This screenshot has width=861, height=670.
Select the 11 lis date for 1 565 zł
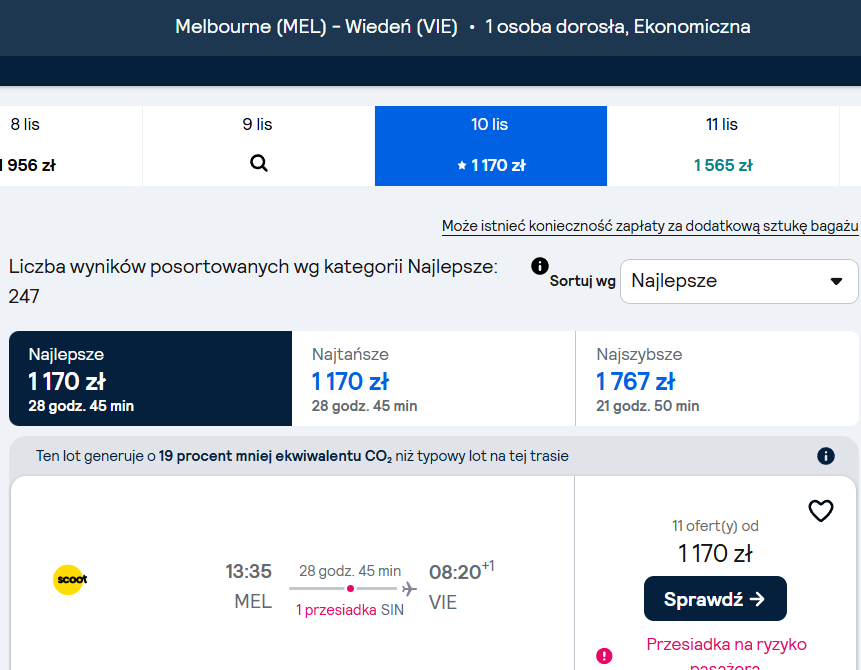click(723, 146)
